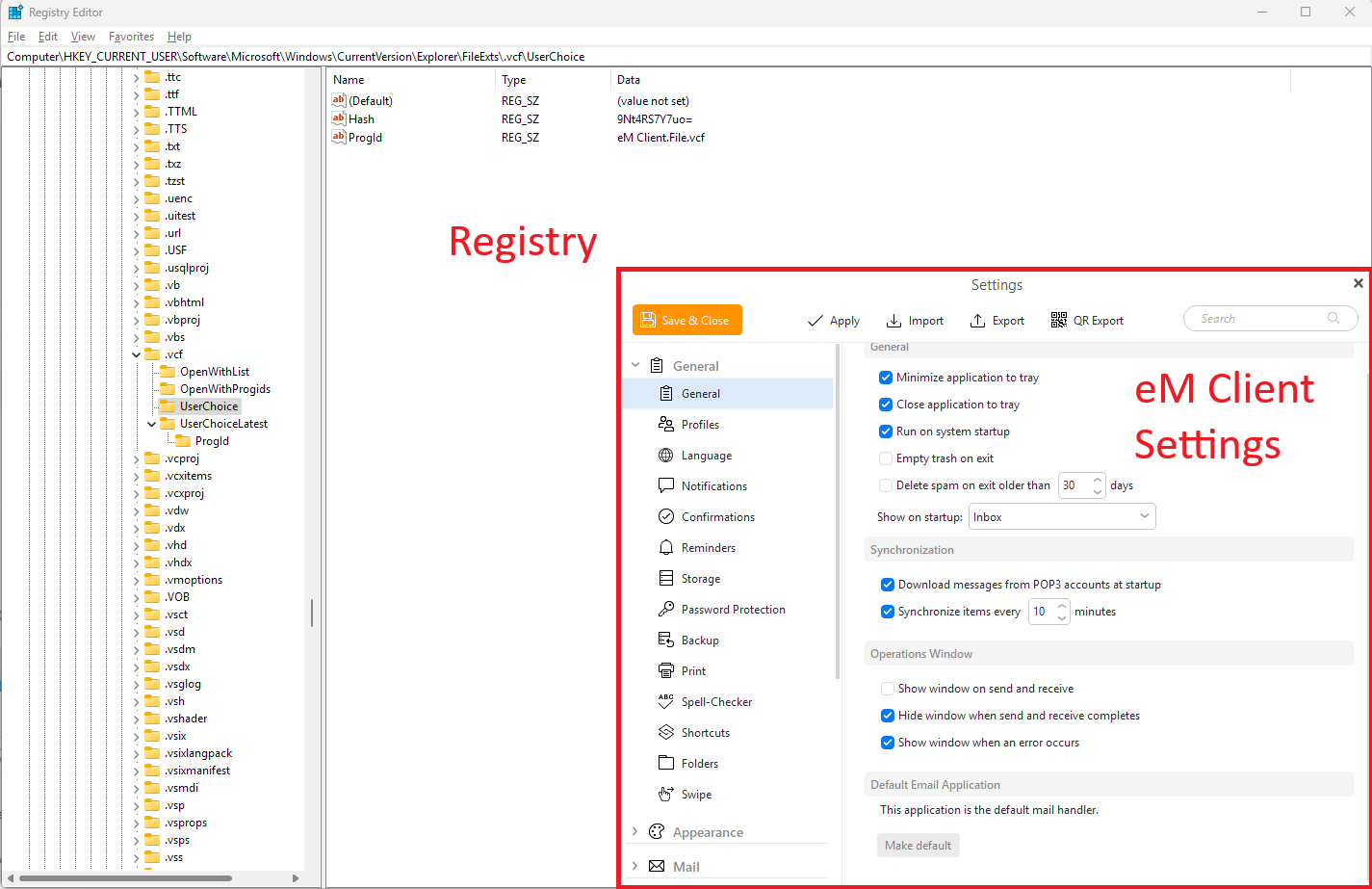Click the Reminders bell icon
This screenshot has width=1372, height=889.
[665, 548]
